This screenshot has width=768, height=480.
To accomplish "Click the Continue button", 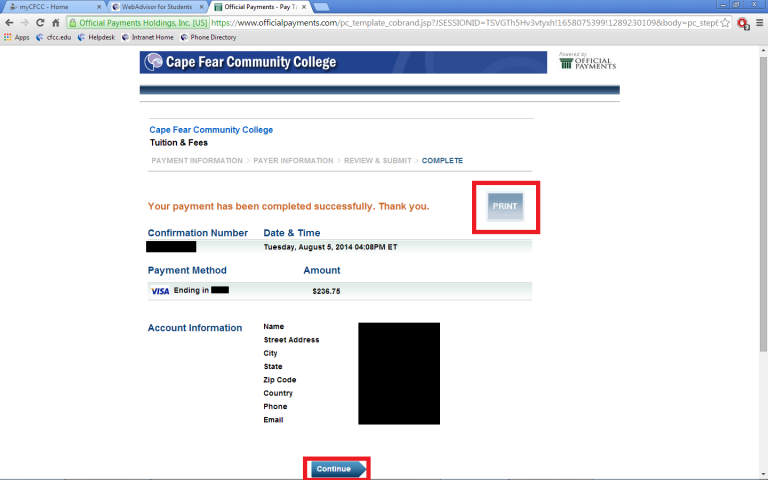I will [x=338, y=469].
